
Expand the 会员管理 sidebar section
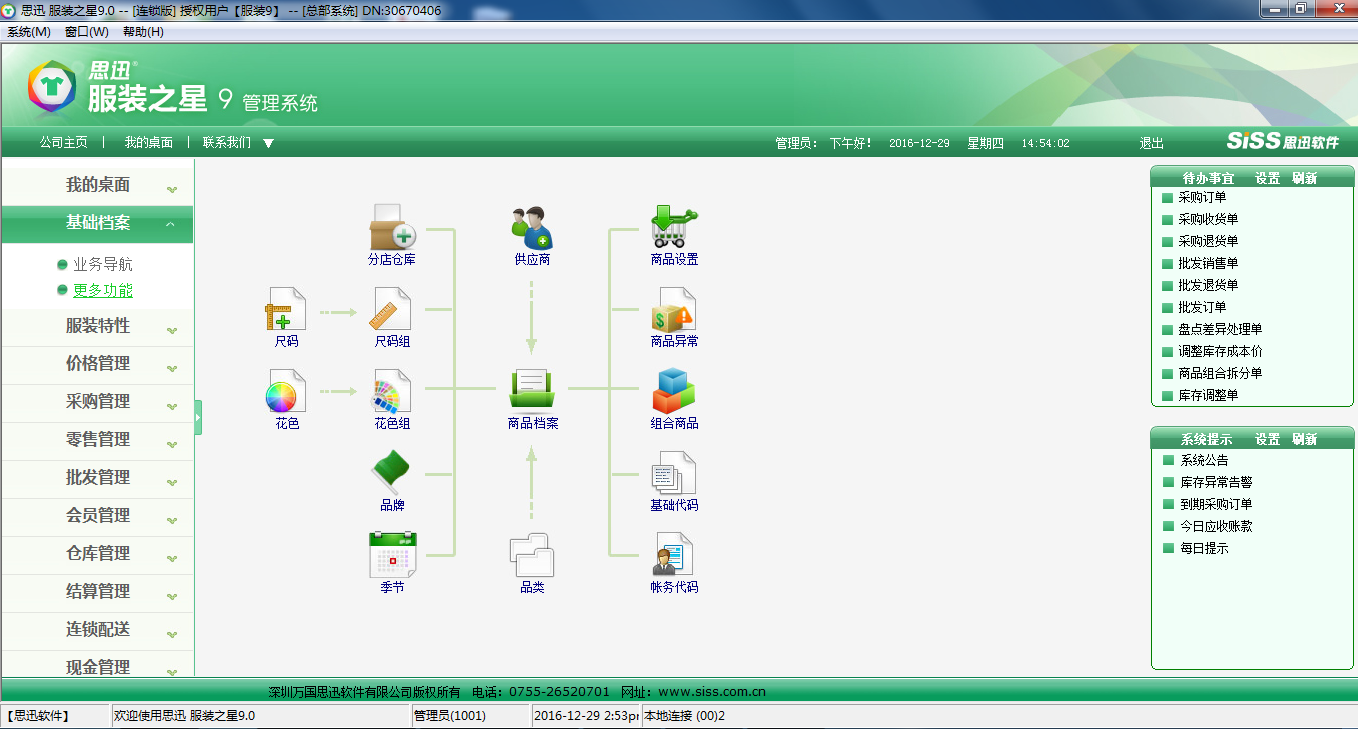[x=97, y=516]
